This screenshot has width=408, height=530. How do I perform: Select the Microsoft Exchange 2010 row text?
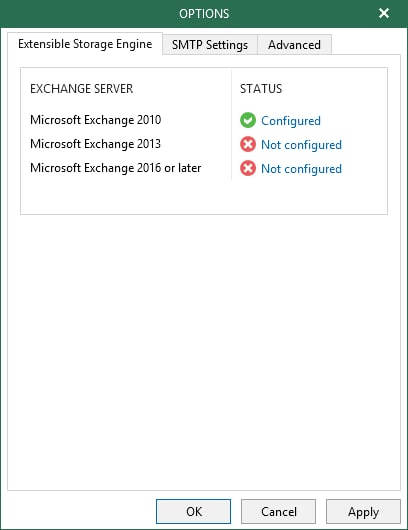[95, 120]
